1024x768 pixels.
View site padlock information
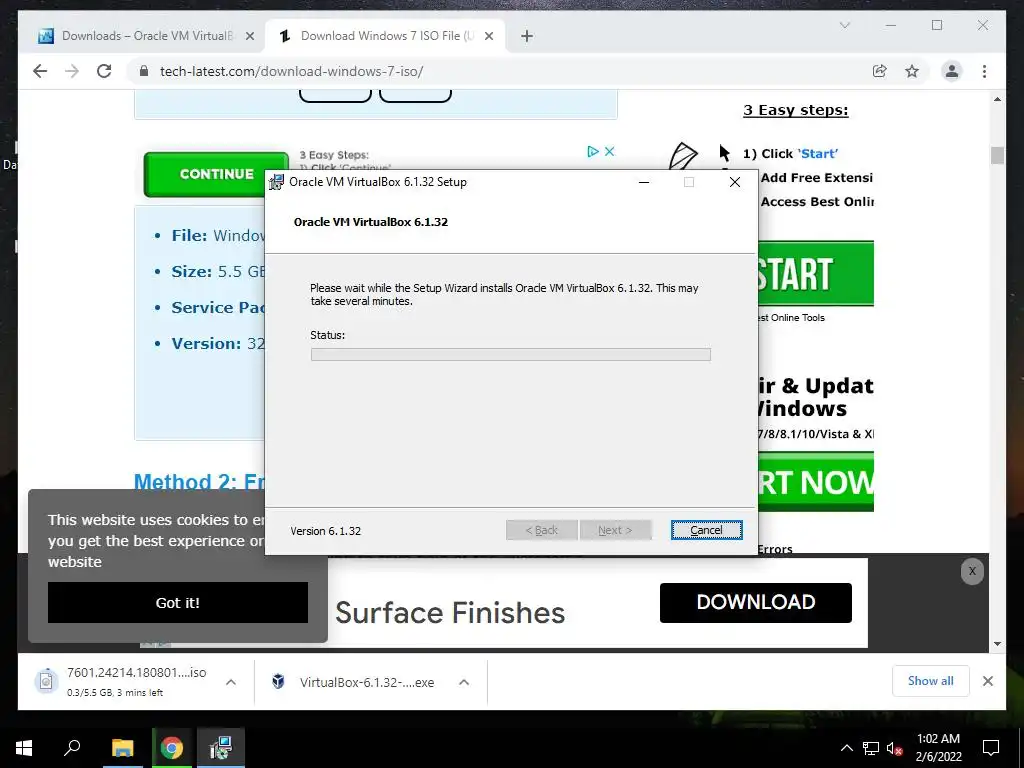click(x=144, y=71)
